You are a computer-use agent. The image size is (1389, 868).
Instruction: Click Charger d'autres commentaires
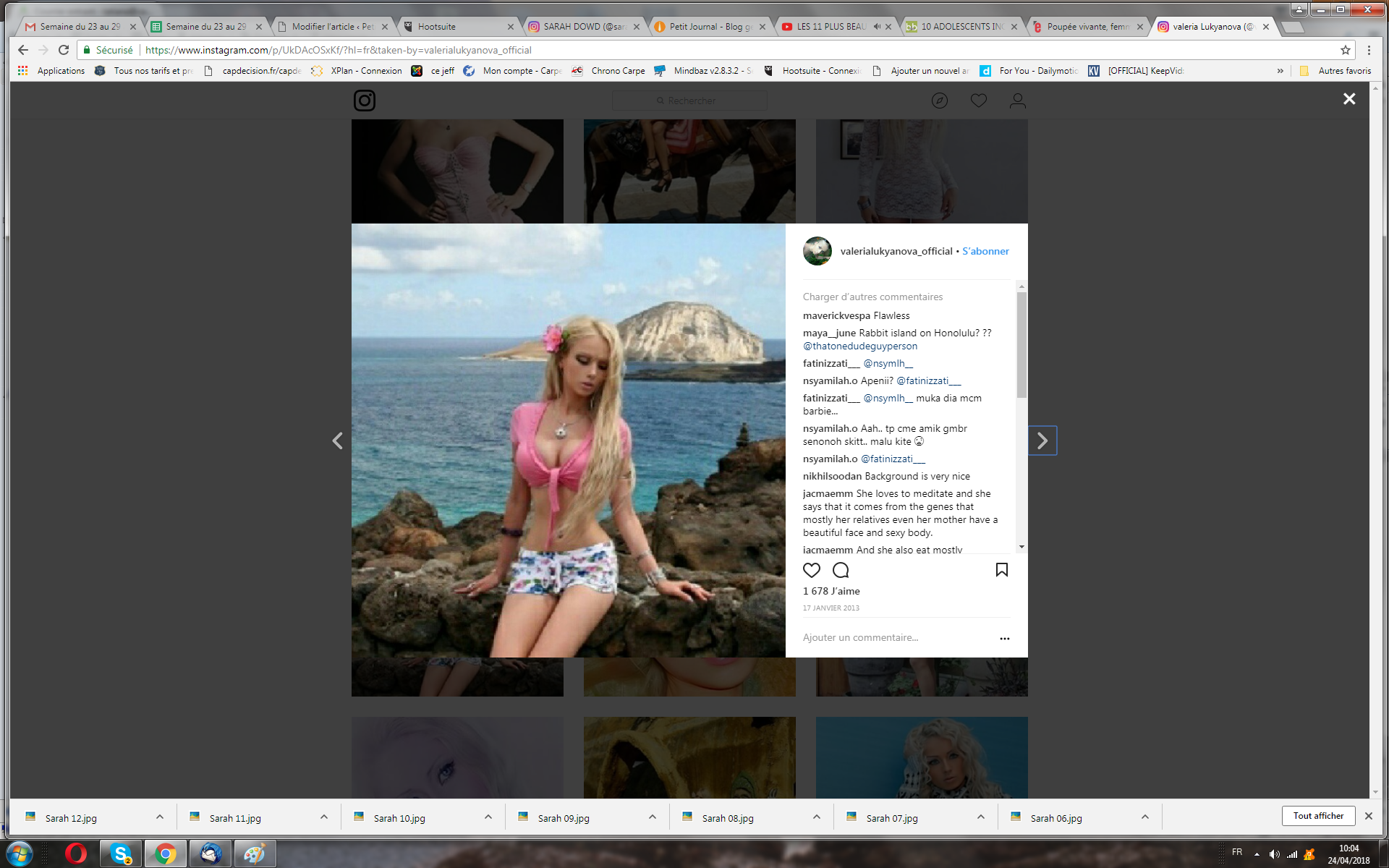[872, 297]
